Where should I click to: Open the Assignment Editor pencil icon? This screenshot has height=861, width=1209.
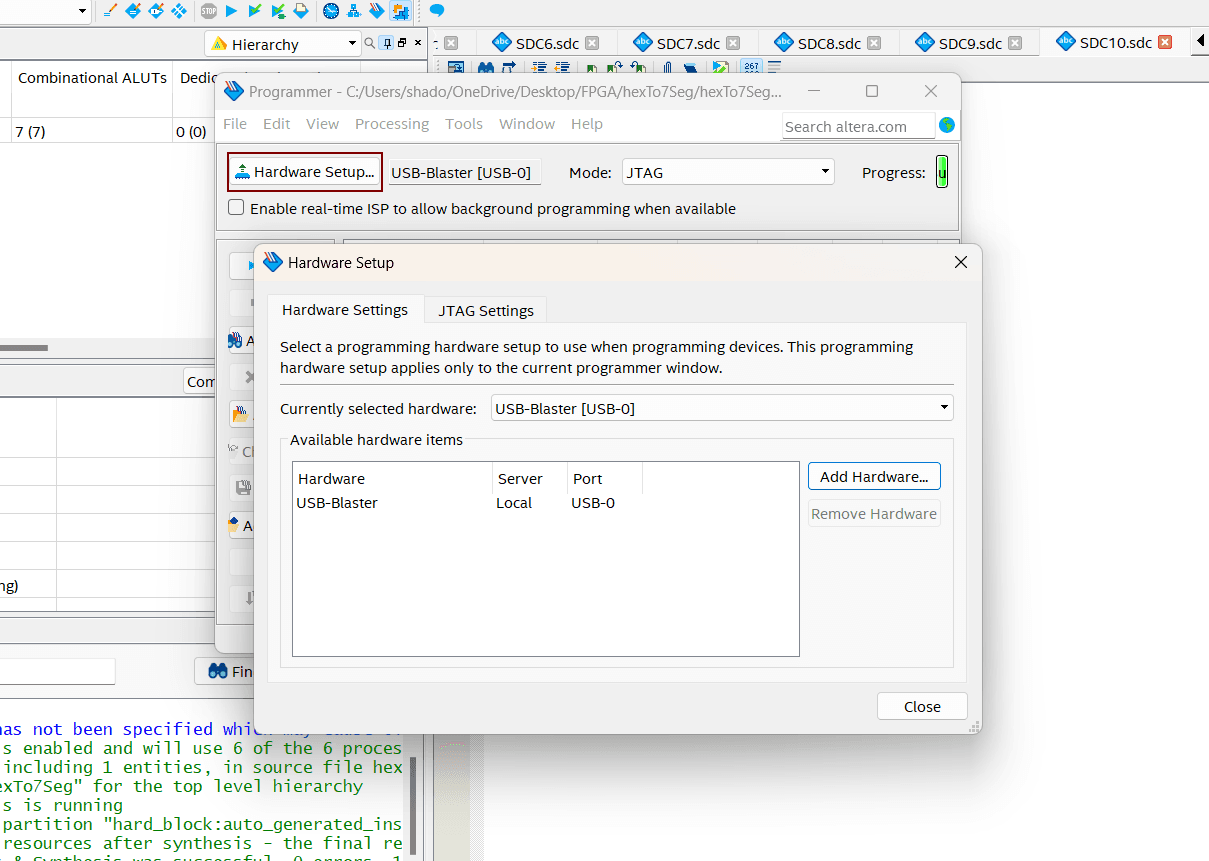pyautogui.click(x=111, y=11)
